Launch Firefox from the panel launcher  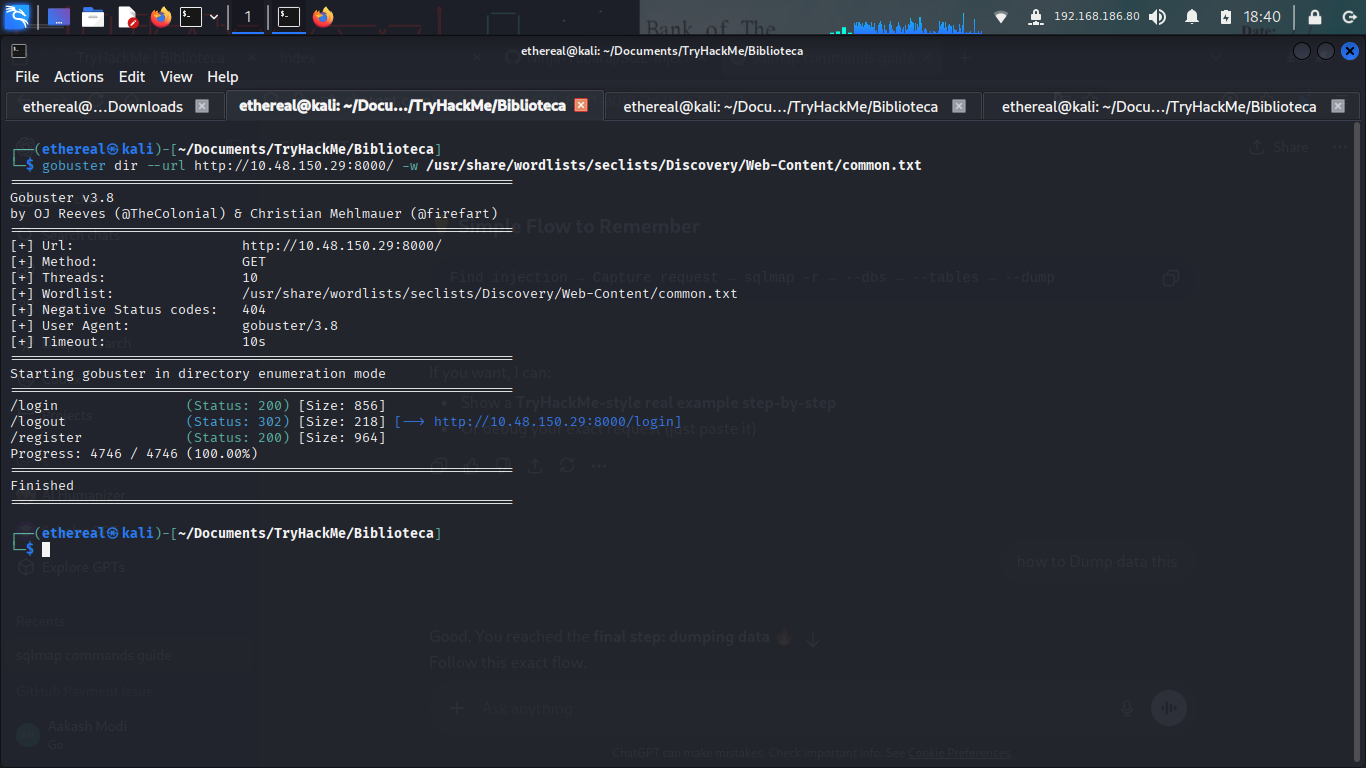(x=160, y=17)
